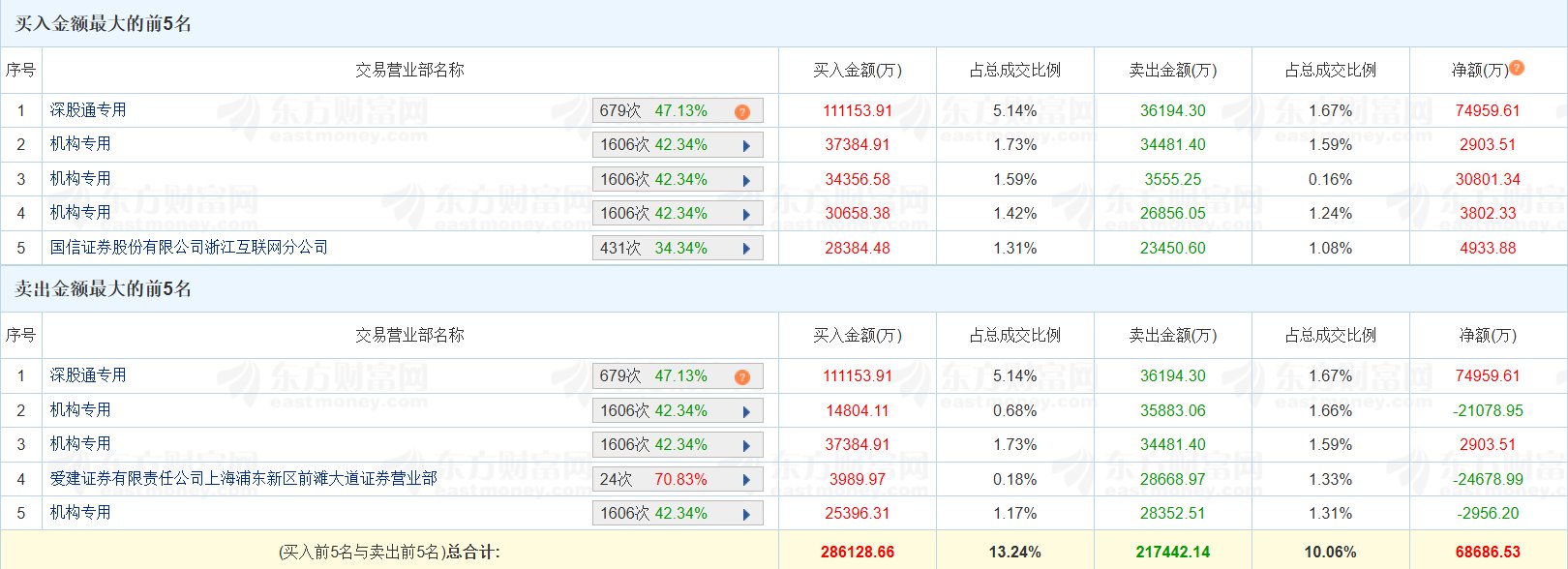The width and height of the screenshot is (1568, 569).
Task: Click 卖出金额(万) header in sell table
Action: pyautogui.click(x=1172, y=335)
